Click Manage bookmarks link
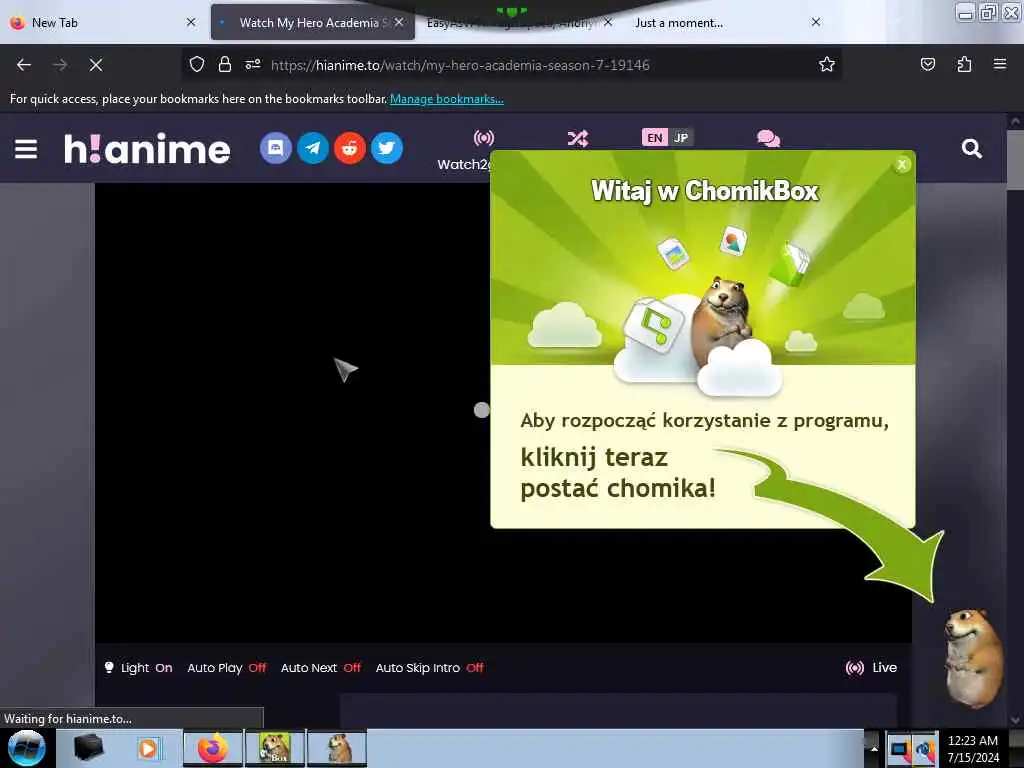The width and height of the screenshot is (1024, 768). pyautogui.click(x=447, y=99)
